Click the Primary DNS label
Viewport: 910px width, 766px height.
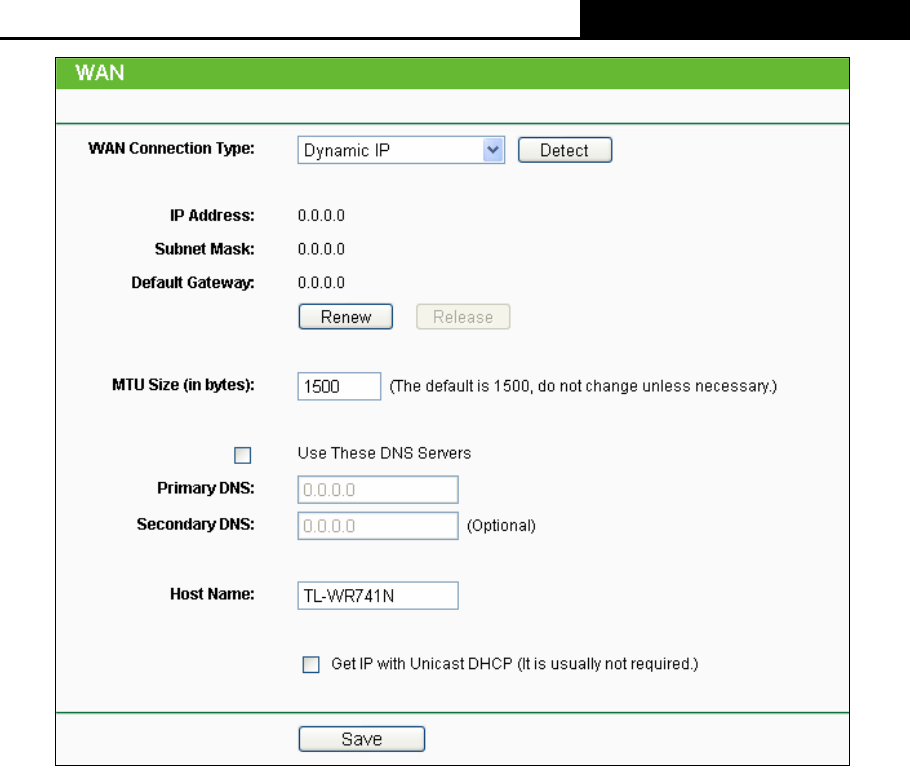[x=205, y=488]
